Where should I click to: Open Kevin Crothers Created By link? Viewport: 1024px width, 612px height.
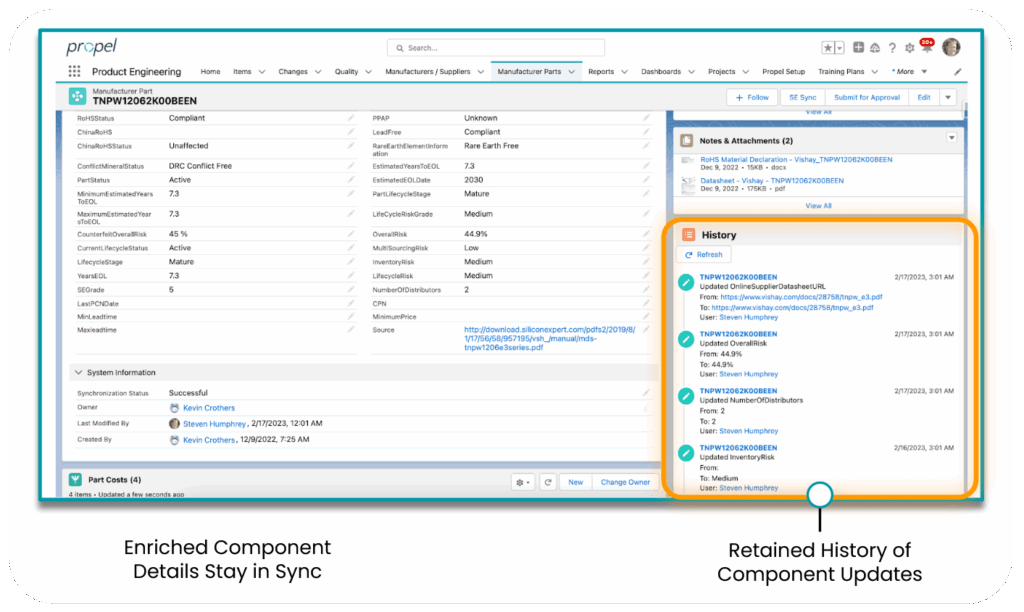tap(208, 440)
